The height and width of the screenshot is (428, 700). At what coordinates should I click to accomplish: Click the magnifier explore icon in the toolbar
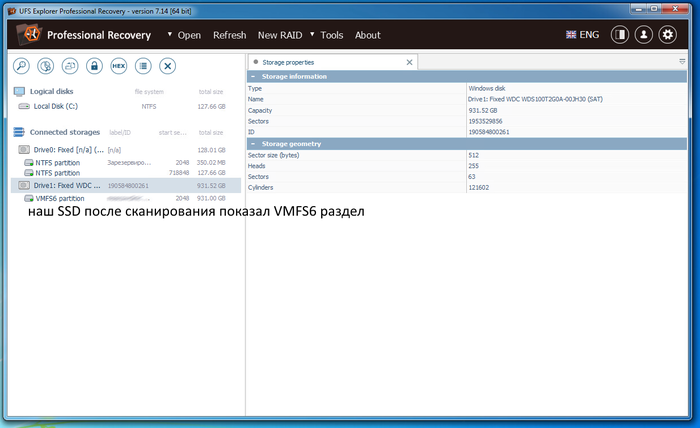21,66
